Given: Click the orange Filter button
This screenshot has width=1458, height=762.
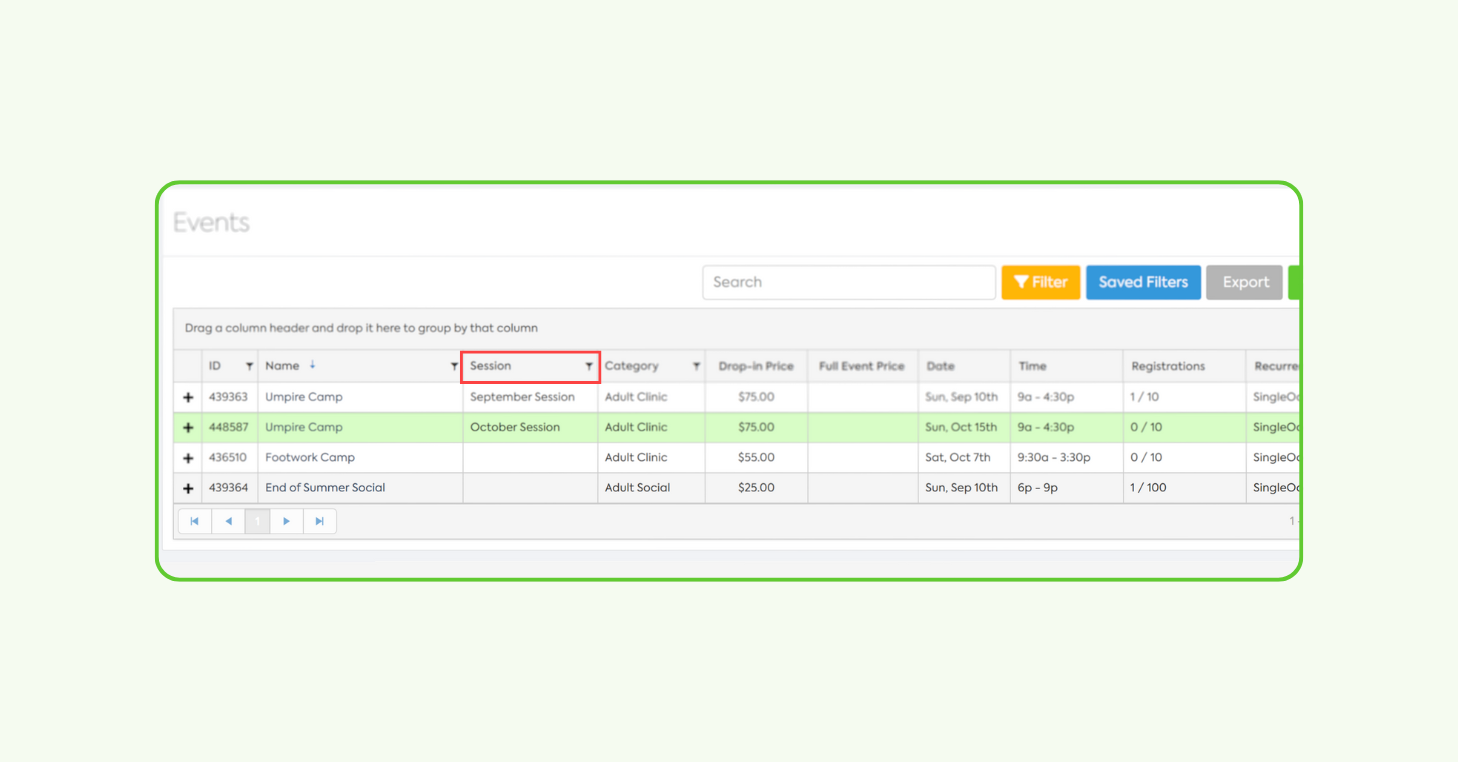Looking at the screenshot, I should coord(1040,282).
